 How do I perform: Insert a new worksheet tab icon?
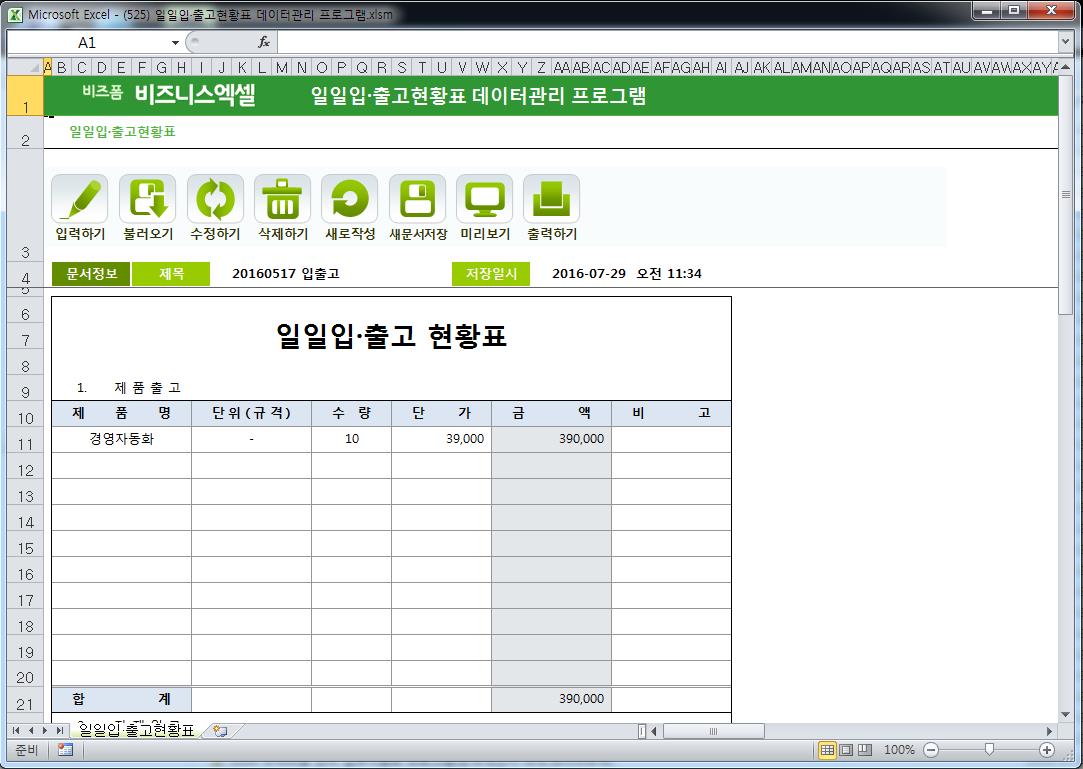pyautogui.click(x=220, y=730)
